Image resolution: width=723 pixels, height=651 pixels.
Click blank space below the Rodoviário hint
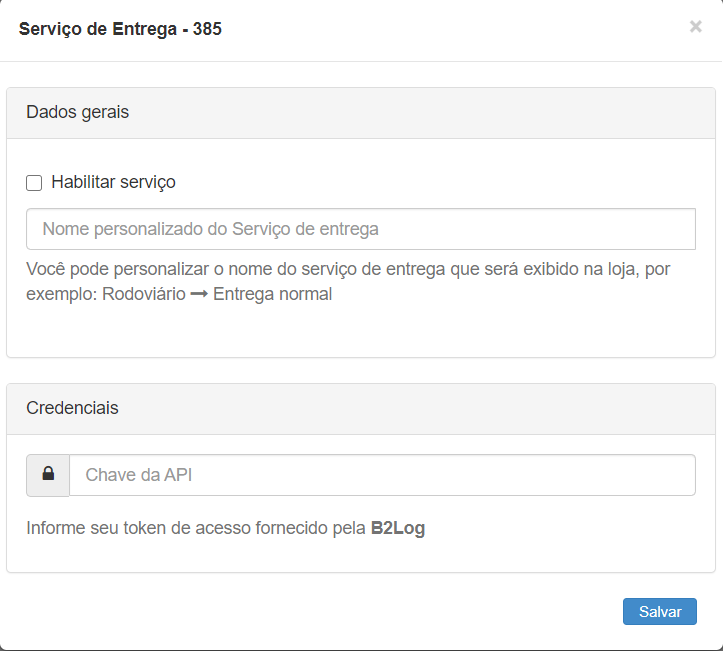(x=360, y=332)
